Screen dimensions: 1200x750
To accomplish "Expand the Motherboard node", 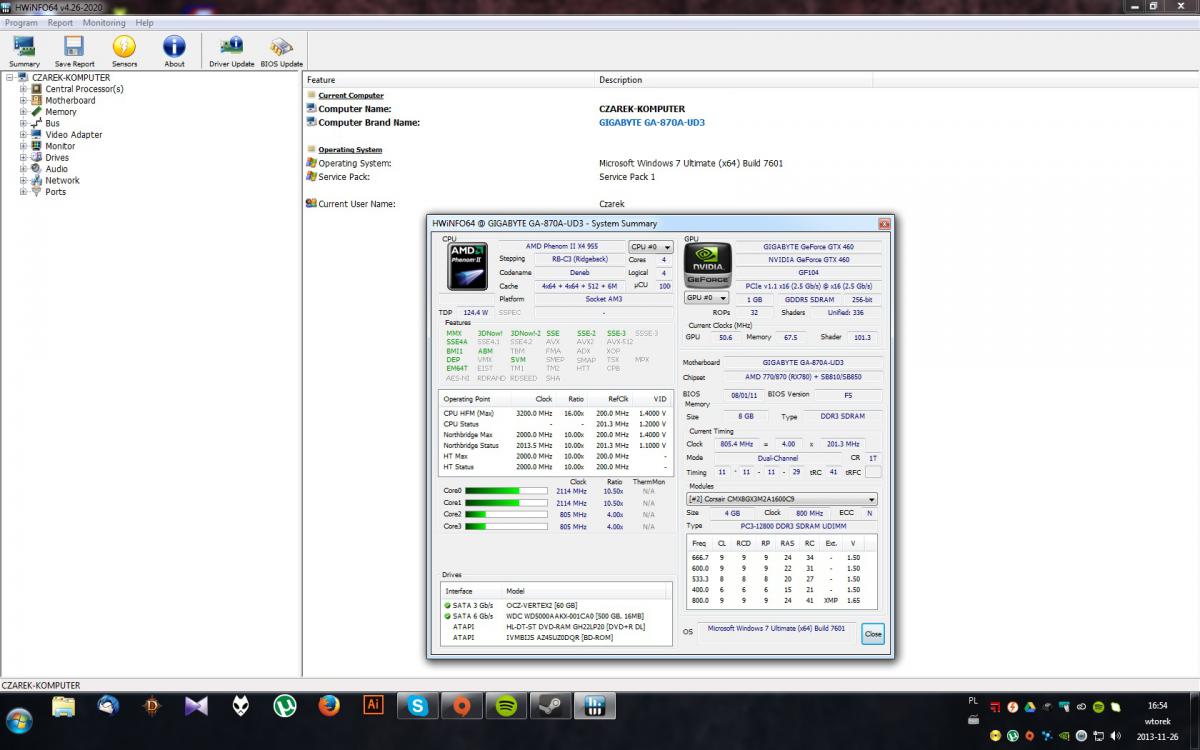I will coord(23,100).
